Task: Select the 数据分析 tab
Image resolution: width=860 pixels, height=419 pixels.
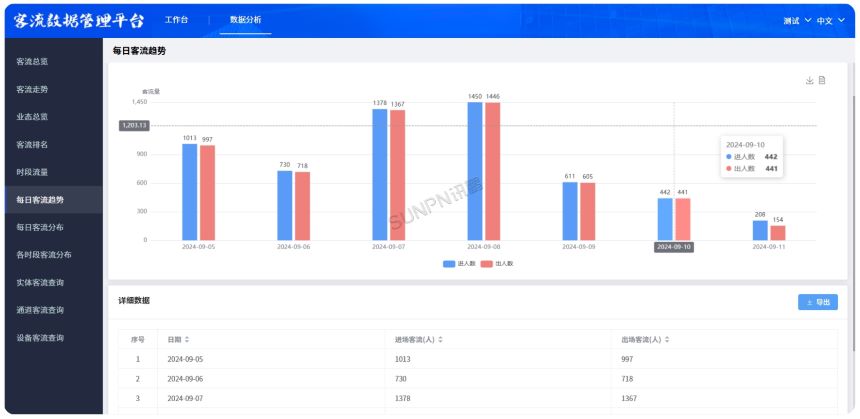Action: [245, 20]
